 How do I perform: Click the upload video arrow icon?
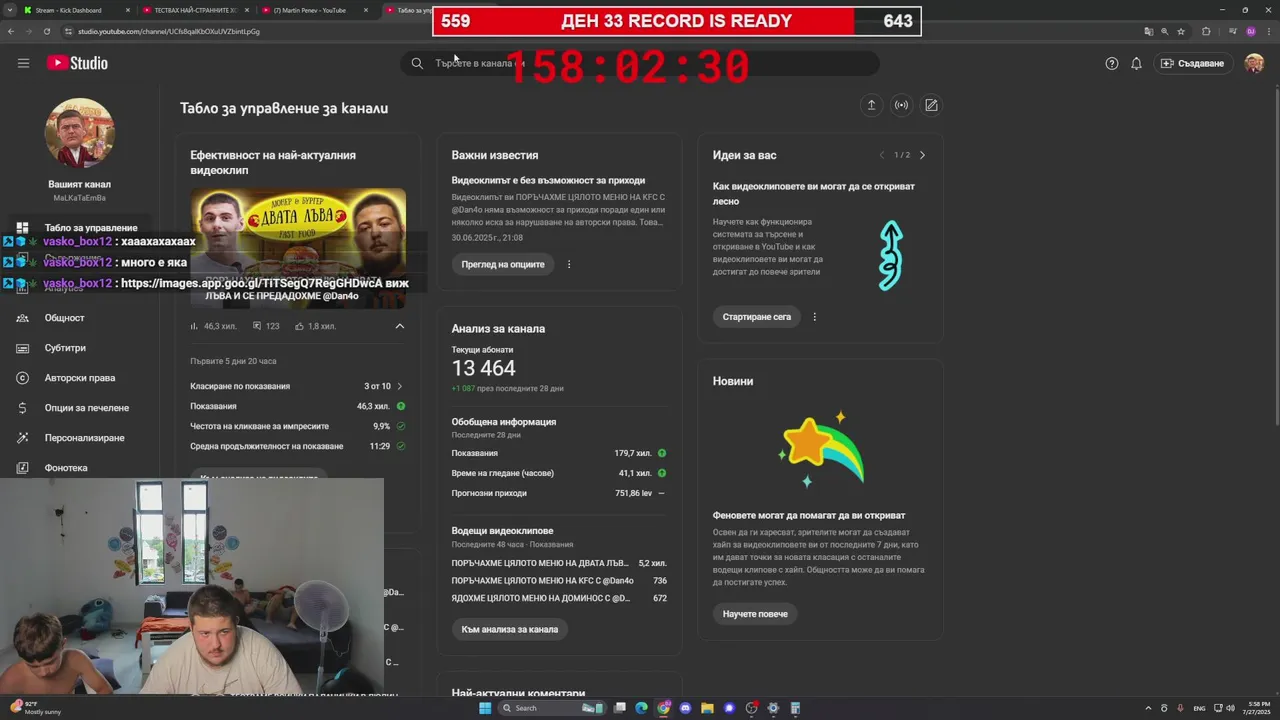871,105
